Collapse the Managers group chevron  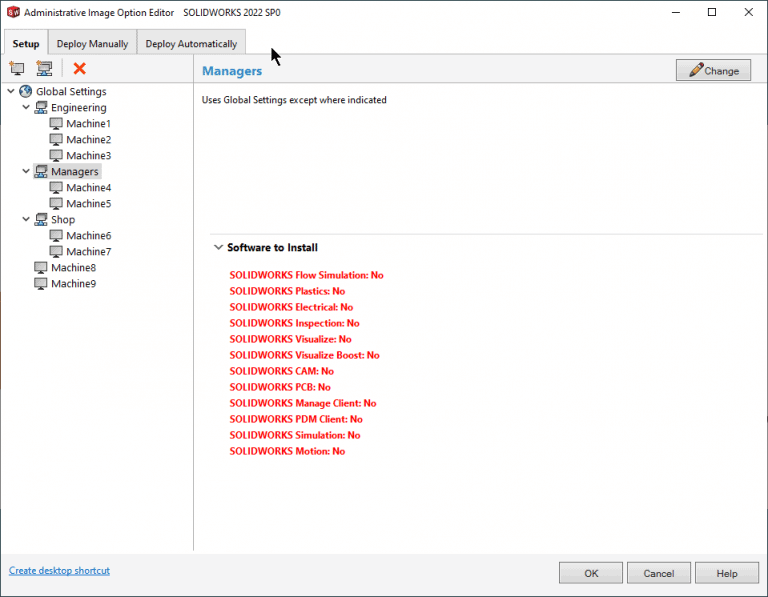point(26,171)
